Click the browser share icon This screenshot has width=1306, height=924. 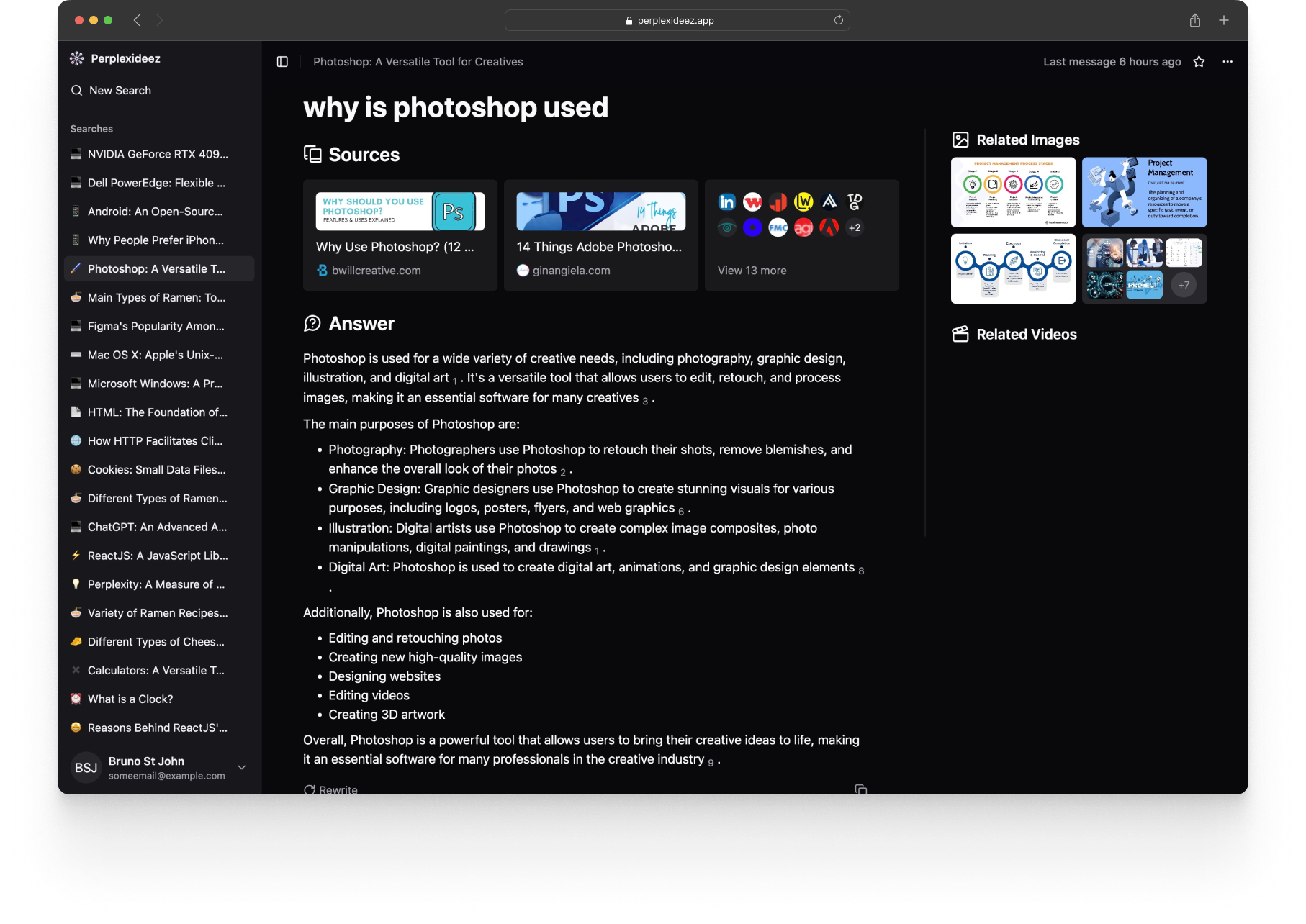coord(1195,20)
